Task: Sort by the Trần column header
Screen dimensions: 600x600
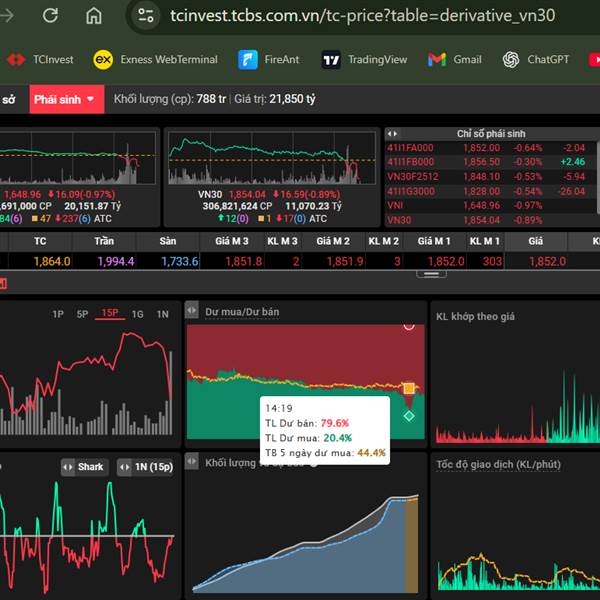Action: [104, 241]
